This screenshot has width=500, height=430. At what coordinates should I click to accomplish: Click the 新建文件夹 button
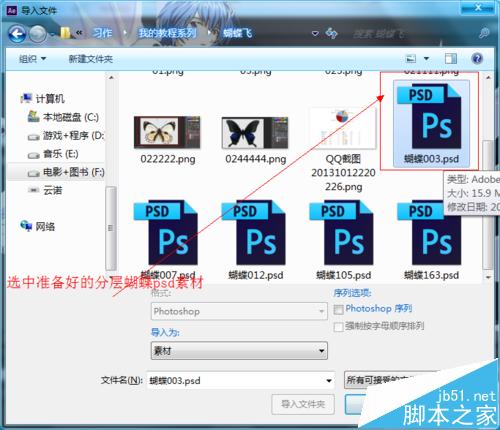pos(91,59)
